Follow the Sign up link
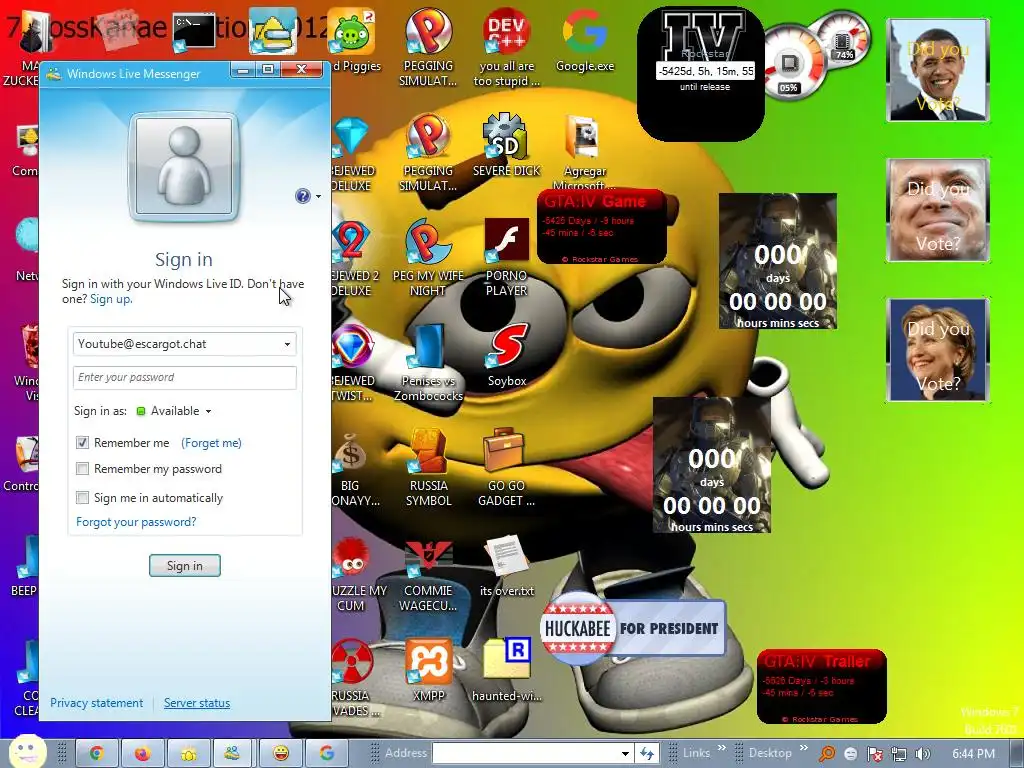Viewport: 1024px width, 768px height. [x=111, y=299]
